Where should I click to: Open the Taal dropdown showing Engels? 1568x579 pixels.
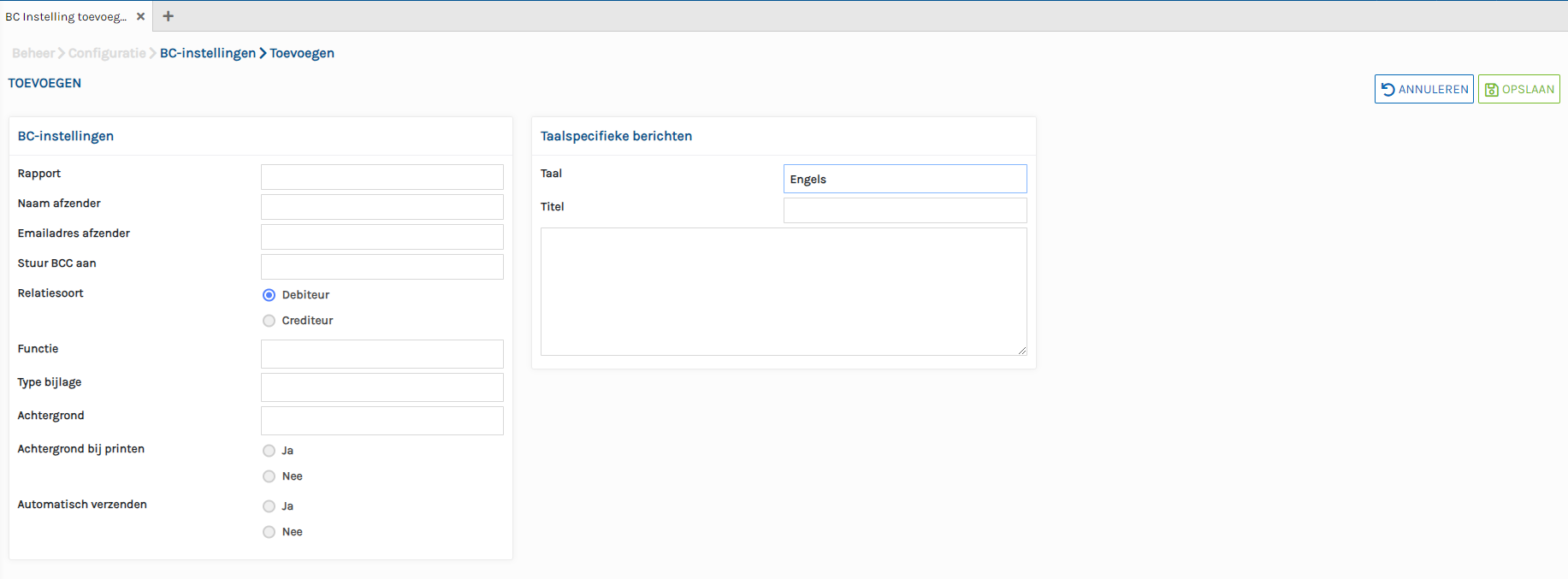(x=904, y=179)
